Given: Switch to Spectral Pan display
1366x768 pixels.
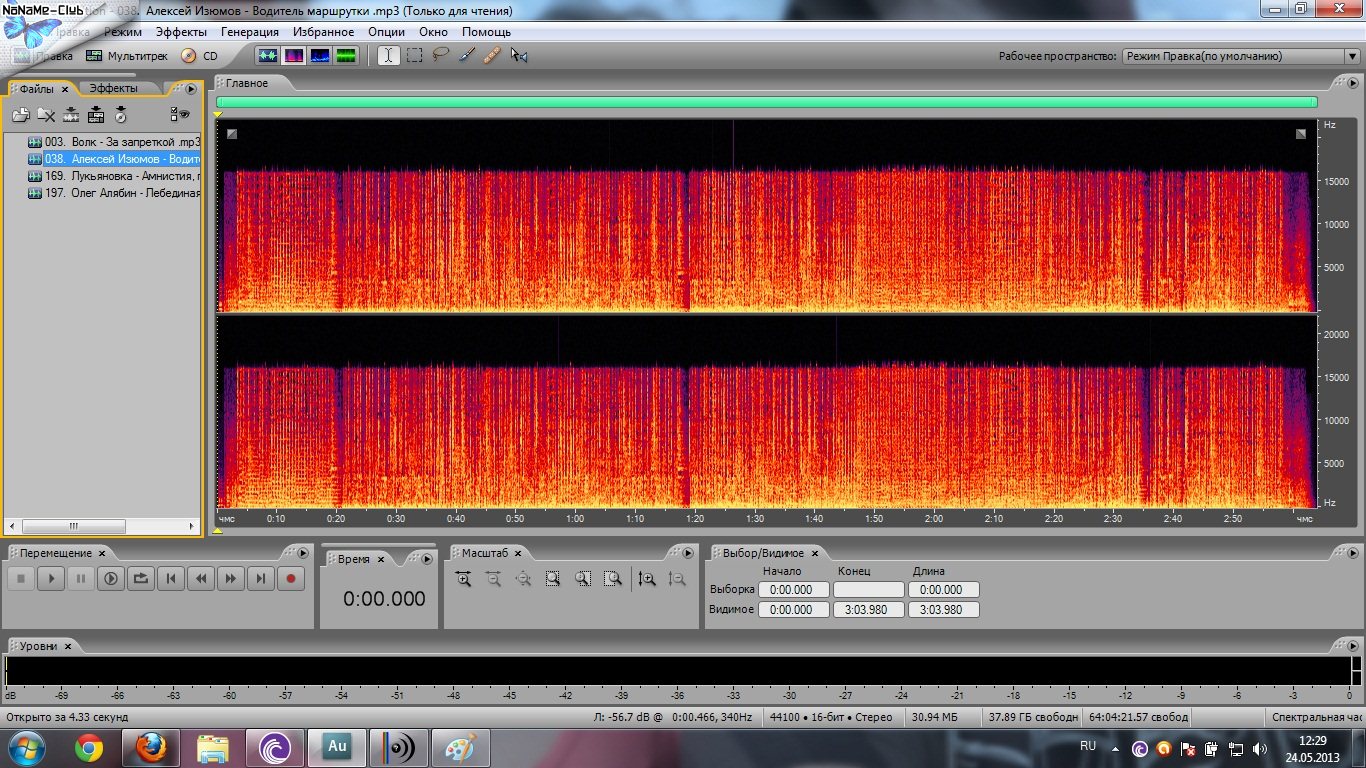Looking at the screenshot, I should coord(320,56).
